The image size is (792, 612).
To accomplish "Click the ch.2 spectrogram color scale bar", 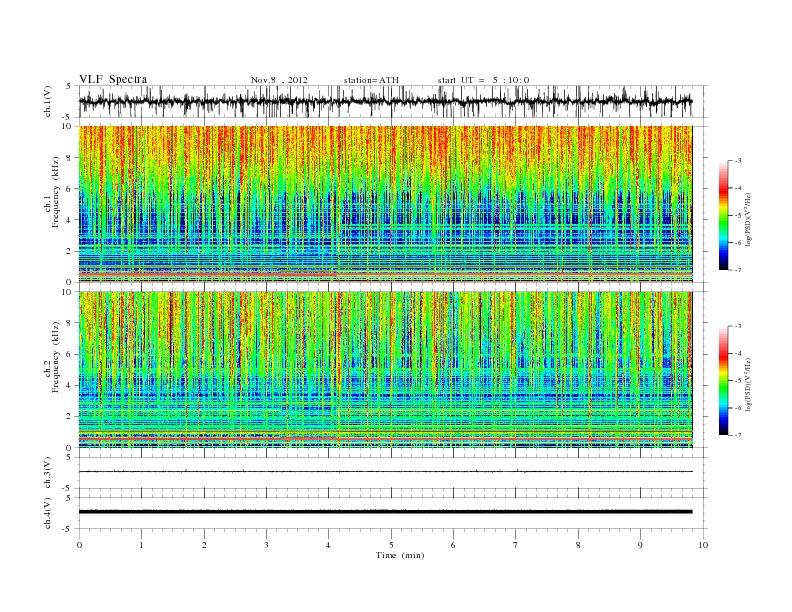I will tap(723, 381).
